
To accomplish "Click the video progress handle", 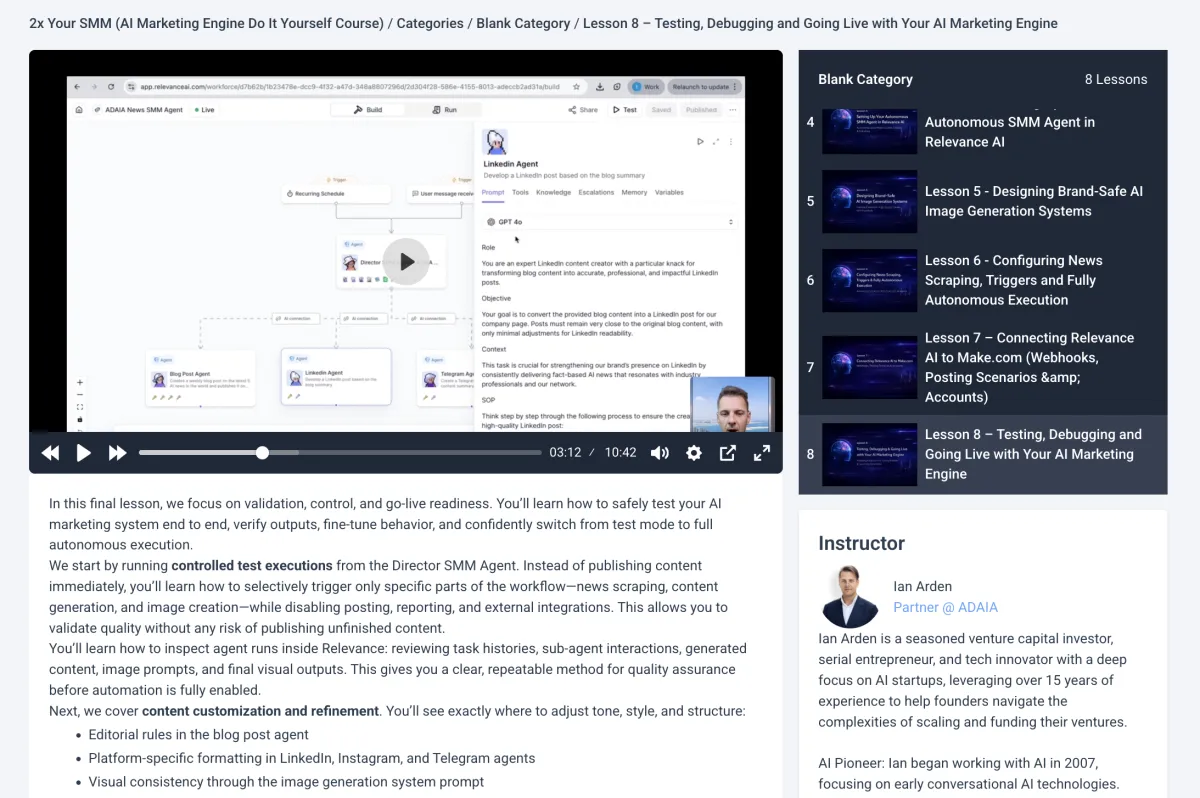I will click(262, 453).
